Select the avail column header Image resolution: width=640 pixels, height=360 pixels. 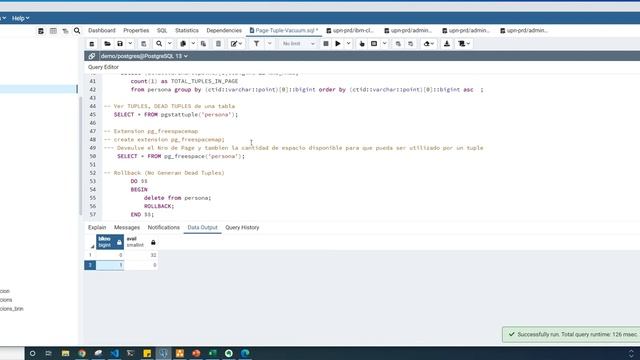141,242
